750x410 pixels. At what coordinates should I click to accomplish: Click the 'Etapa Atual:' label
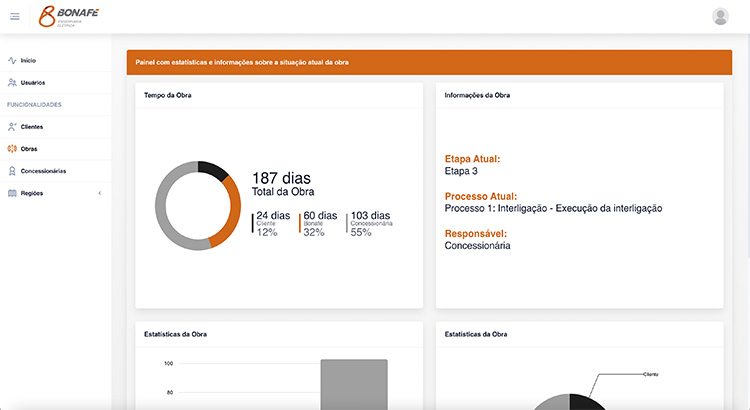(x=472, y=159)
